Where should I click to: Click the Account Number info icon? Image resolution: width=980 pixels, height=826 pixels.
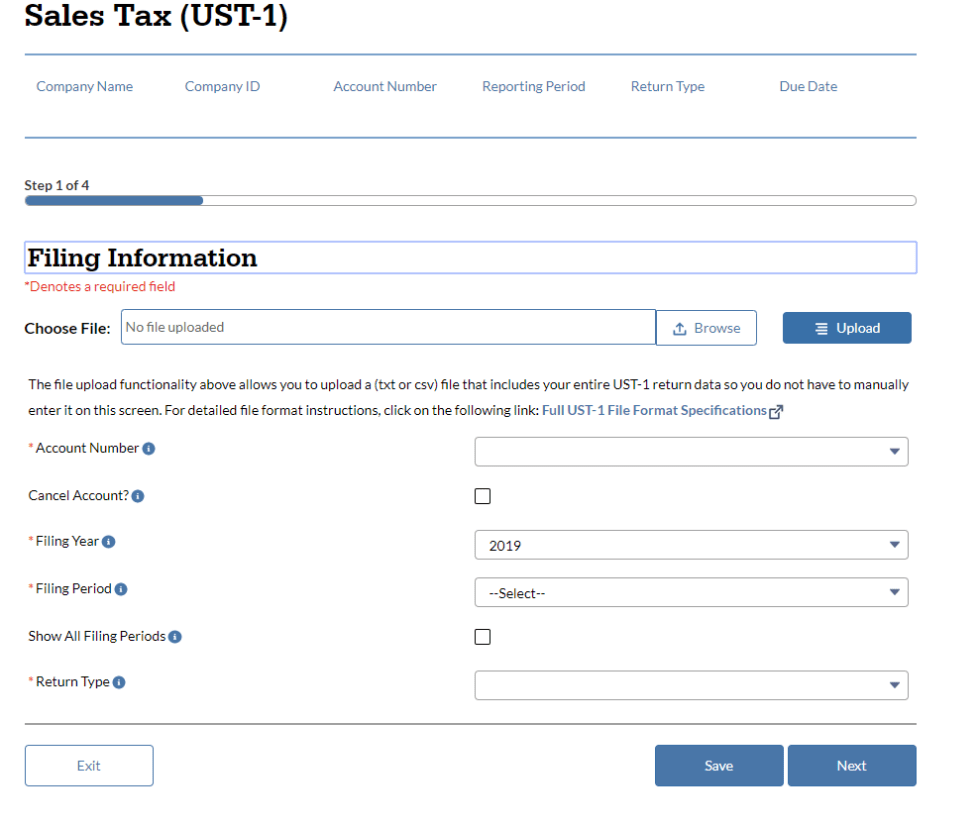(150, 448)
